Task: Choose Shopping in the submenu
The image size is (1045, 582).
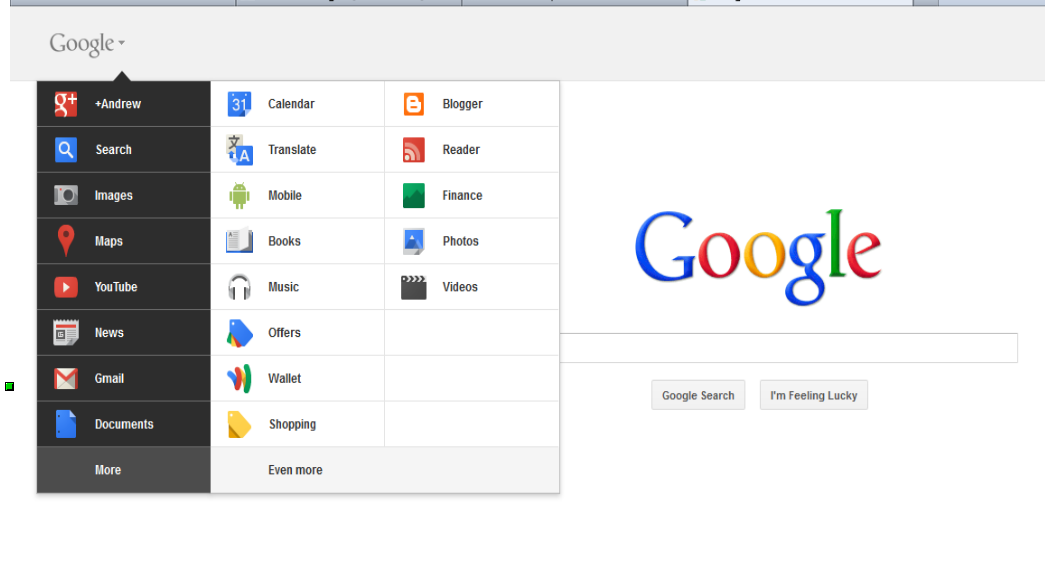Action: [x=297, y=424]
